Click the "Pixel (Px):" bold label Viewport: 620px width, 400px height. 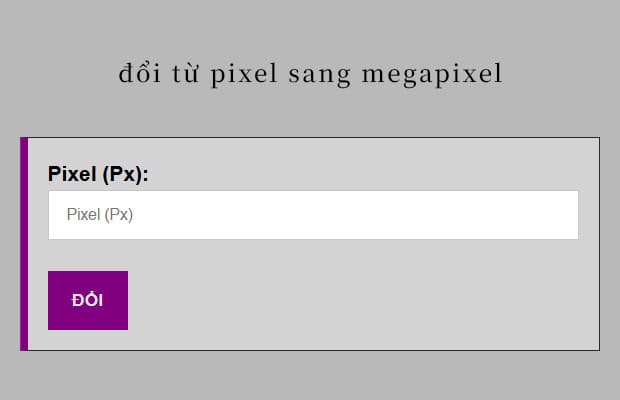[x=98, y=174]
